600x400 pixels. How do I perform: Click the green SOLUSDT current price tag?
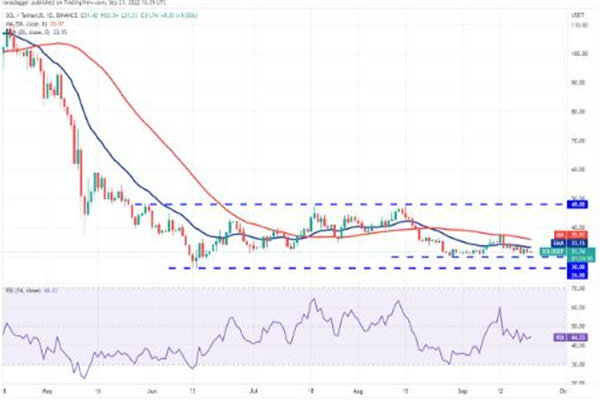[x=576, y=251]
